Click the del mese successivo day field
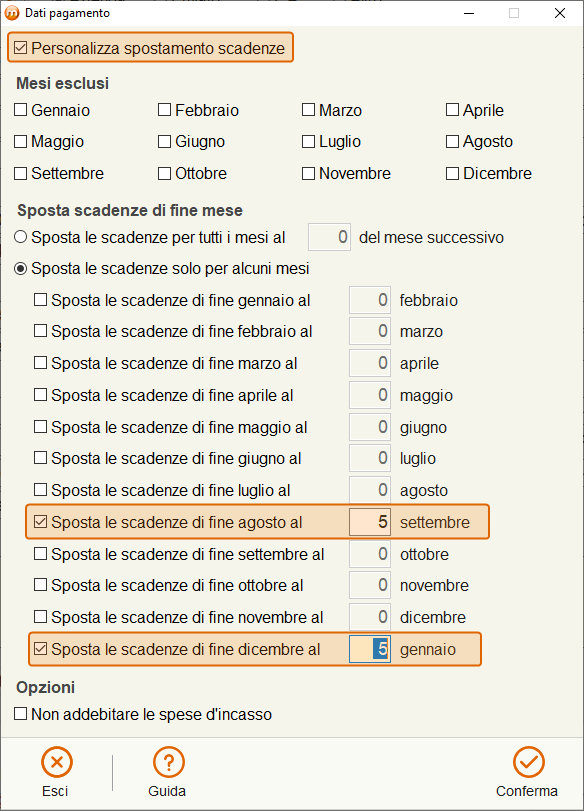The image size is (584, 811). 330,237
